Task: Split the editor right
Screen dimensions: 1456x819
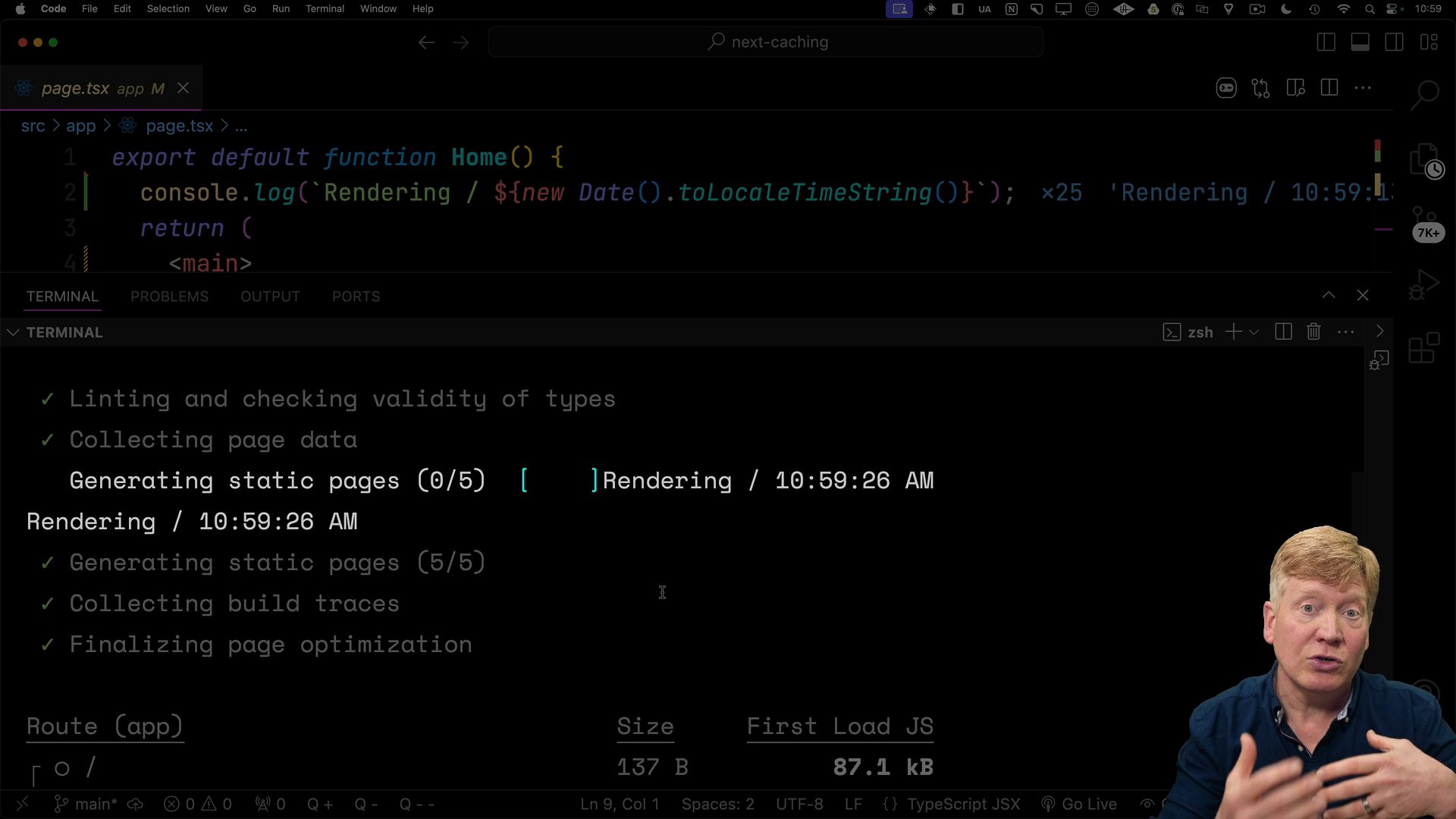Action: [1329, 88]
